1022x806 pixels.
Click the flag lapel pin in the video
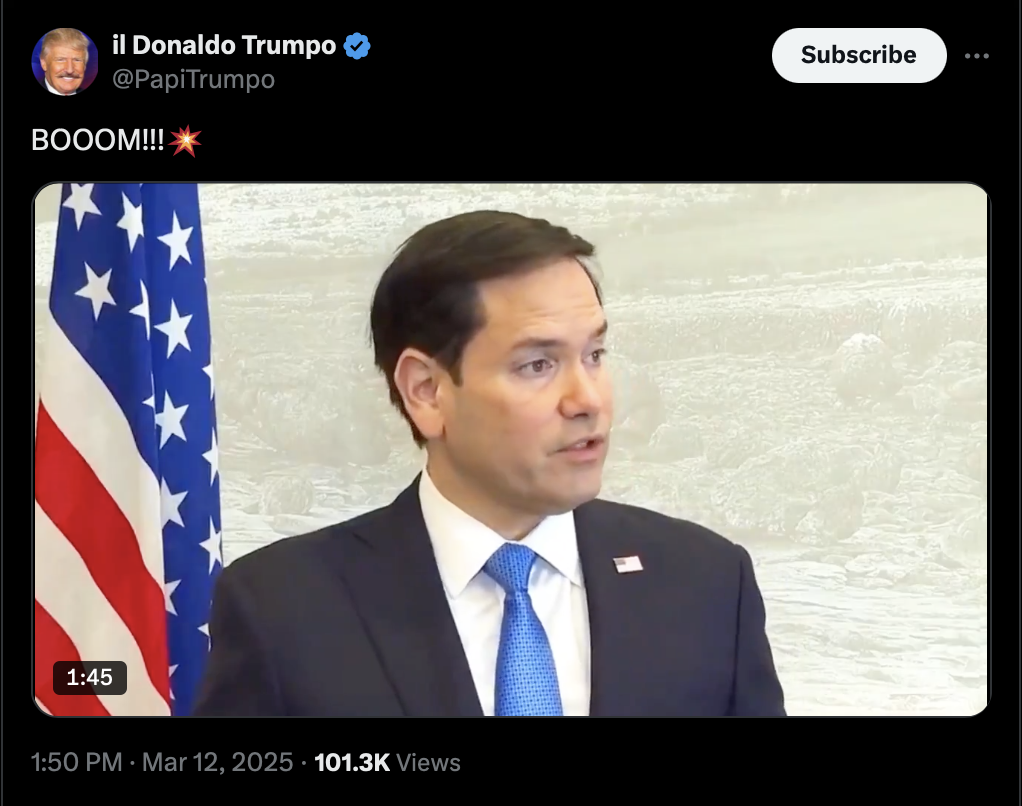click(628, 564)
